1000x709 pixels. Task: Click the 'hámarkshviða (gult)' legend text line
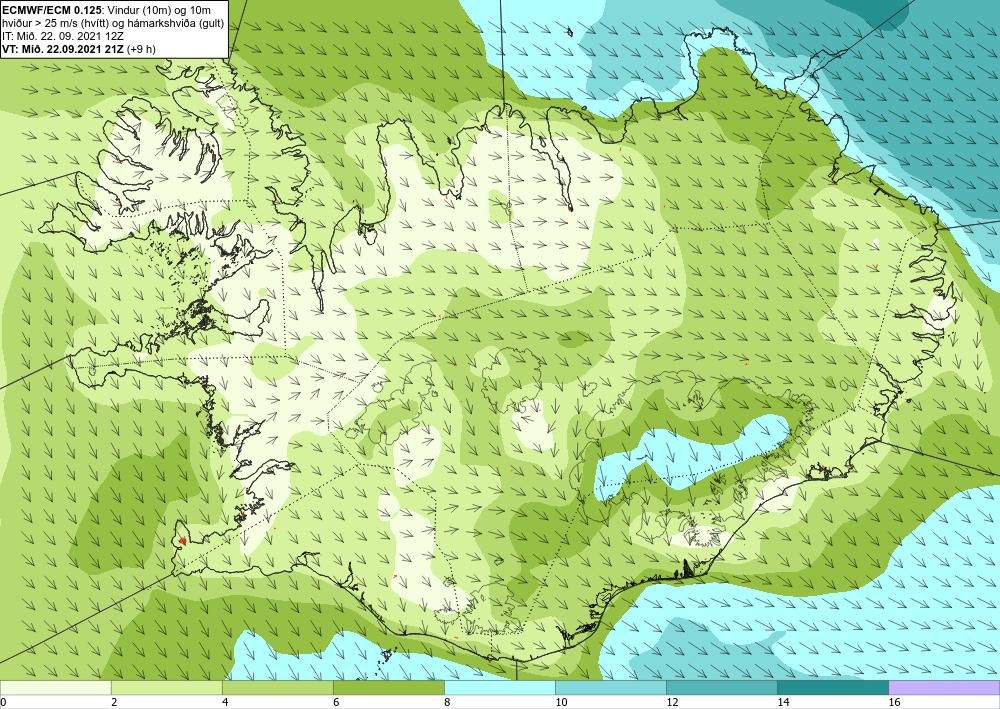pyautogui.click(x=114, y=23)
